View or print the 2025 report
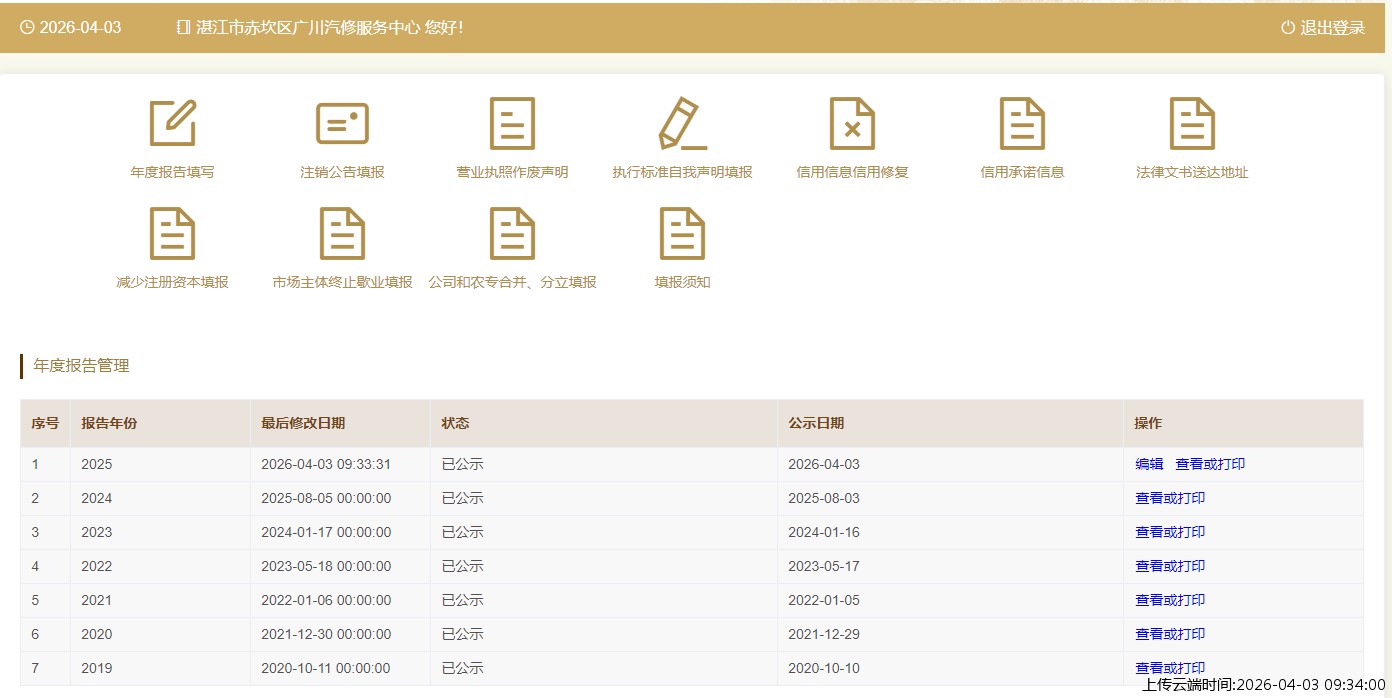 click(1210, 464)
